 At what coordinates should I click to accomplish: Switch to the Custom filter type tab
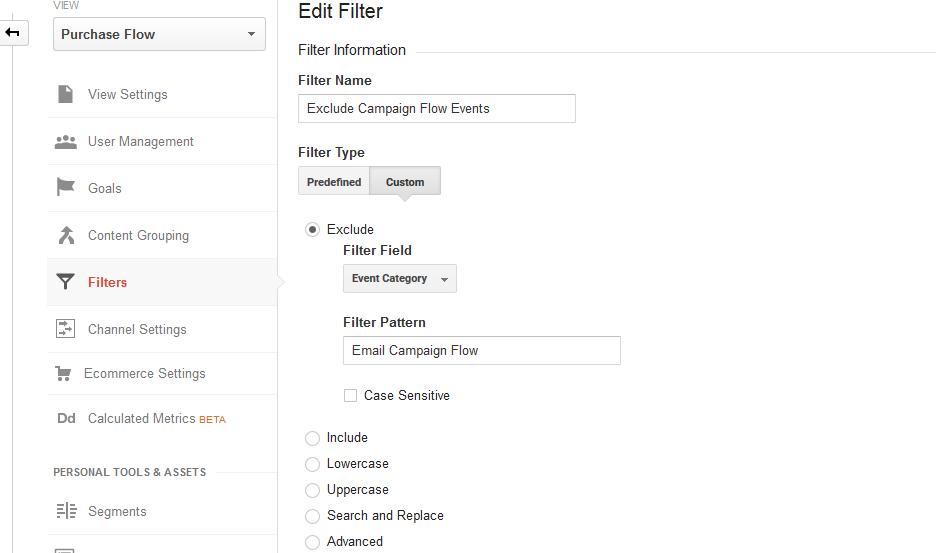click(405, 182)
